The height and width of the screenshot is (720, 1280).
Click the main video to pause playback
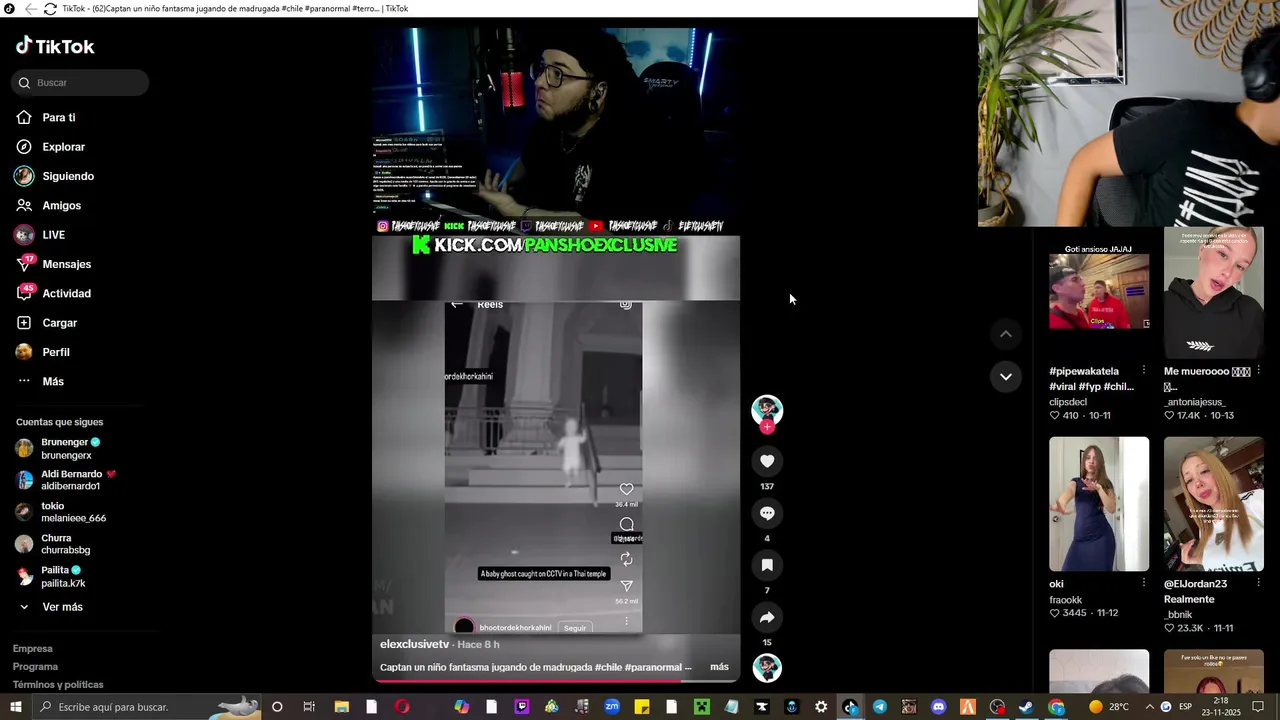556,355
